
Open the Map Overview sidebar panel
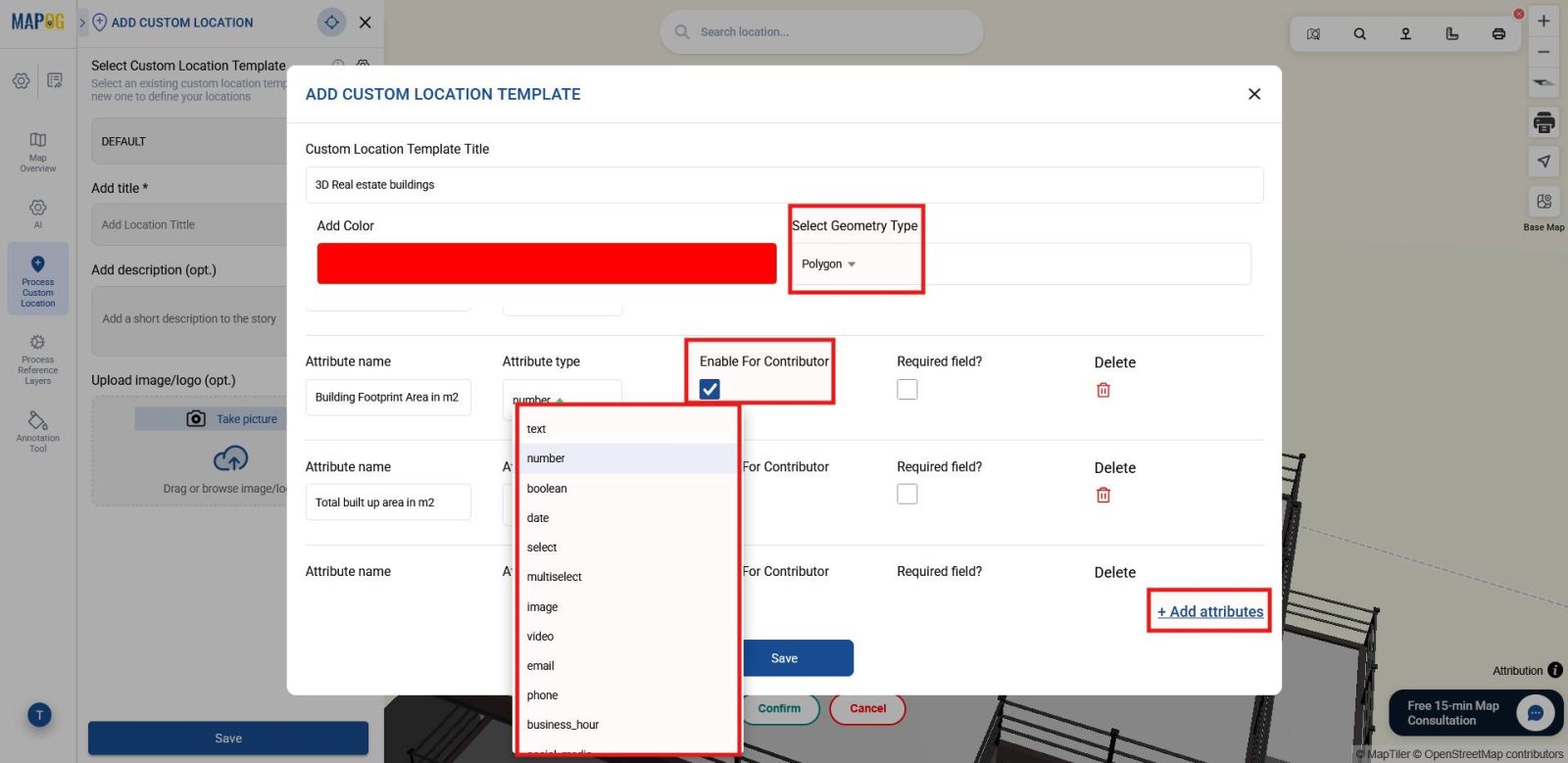pyautogui.click(x=37, y=151)
